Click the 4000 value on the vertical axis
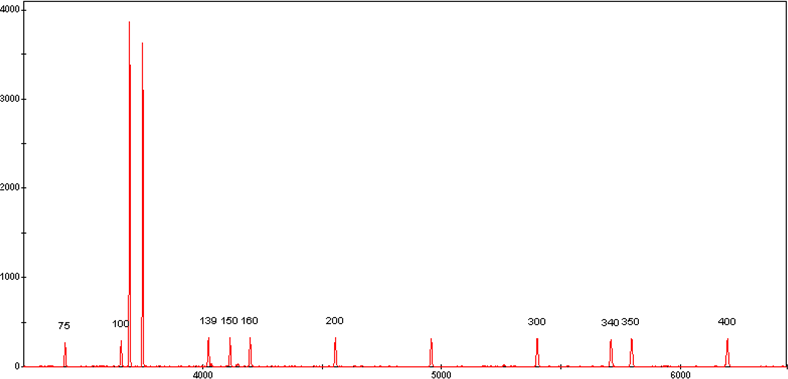The width and height of the screenshot is (788, 379). click(11, 10)
